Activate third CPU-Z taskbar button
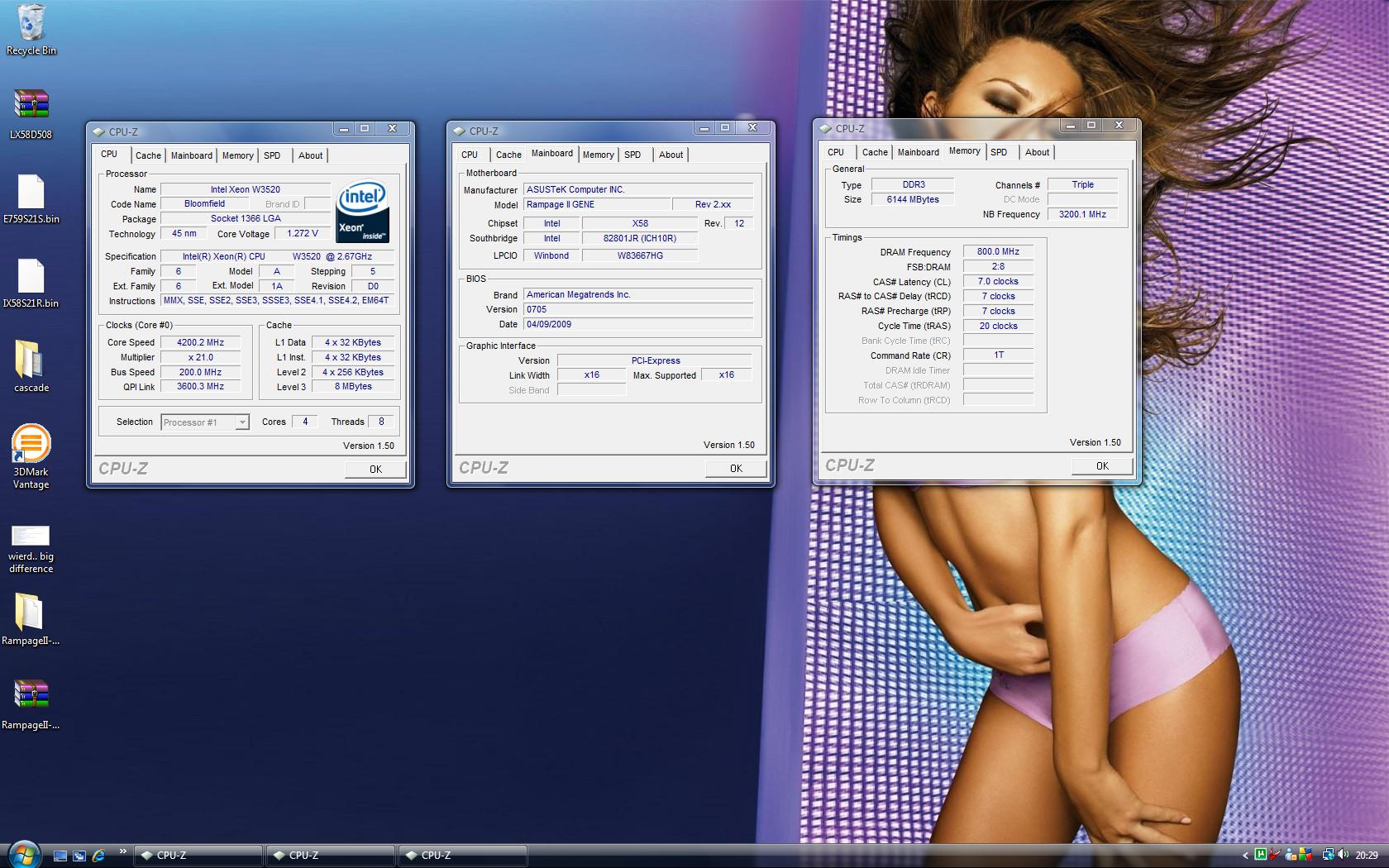Screen dimensions: 1389x868 coord(463,856)
